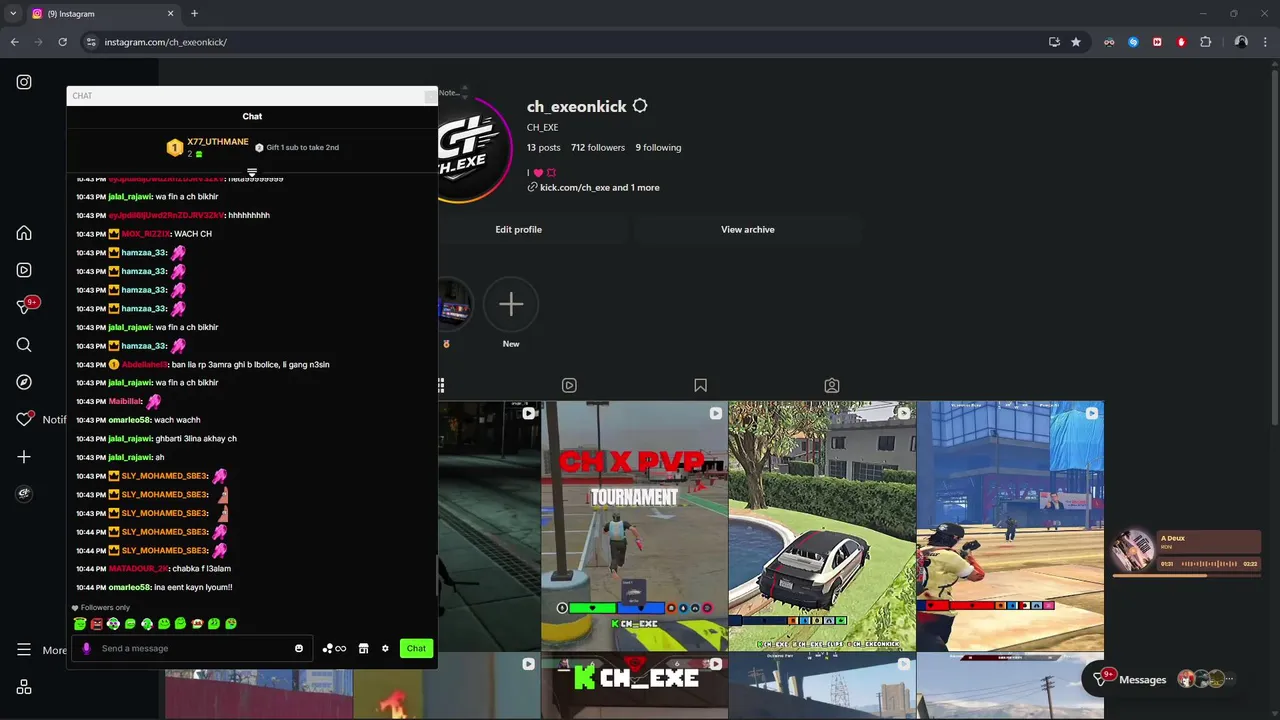
Task: Switch to Saved tab on profile
Action: click(x=700, y=385)
